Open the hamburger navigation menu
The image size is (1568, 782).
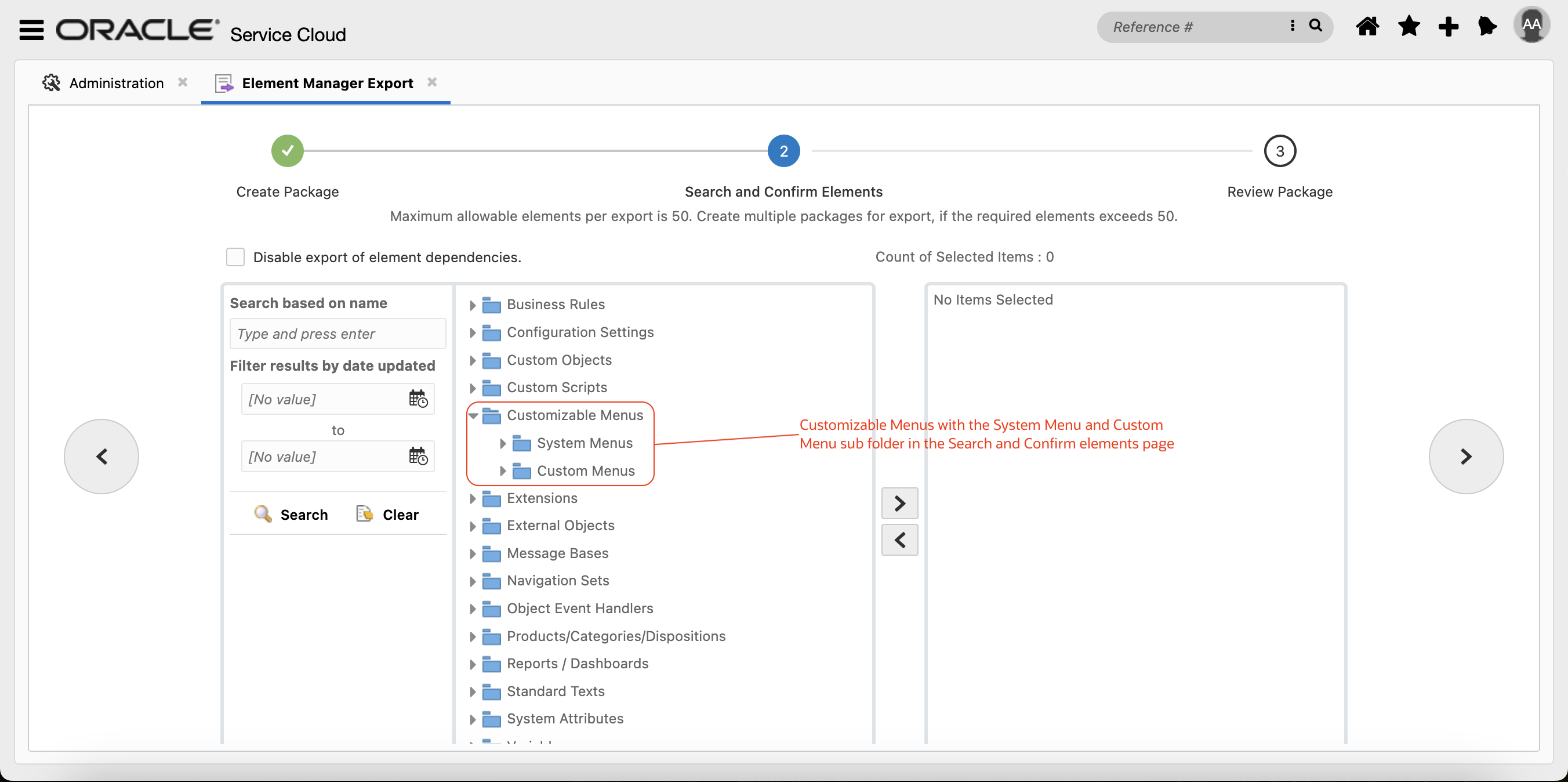tap(31, 29)
